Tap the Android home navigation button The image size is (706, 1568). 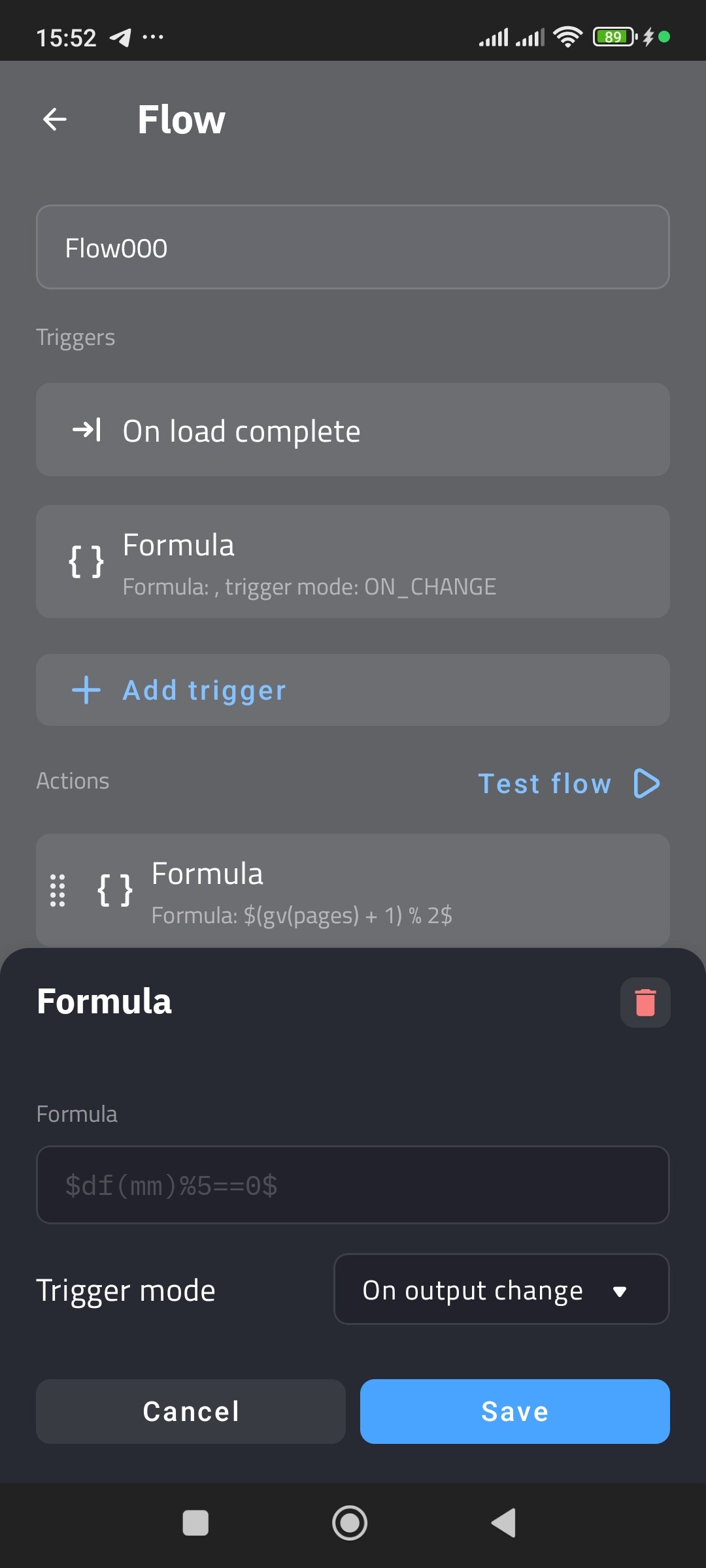point(350,1523)
